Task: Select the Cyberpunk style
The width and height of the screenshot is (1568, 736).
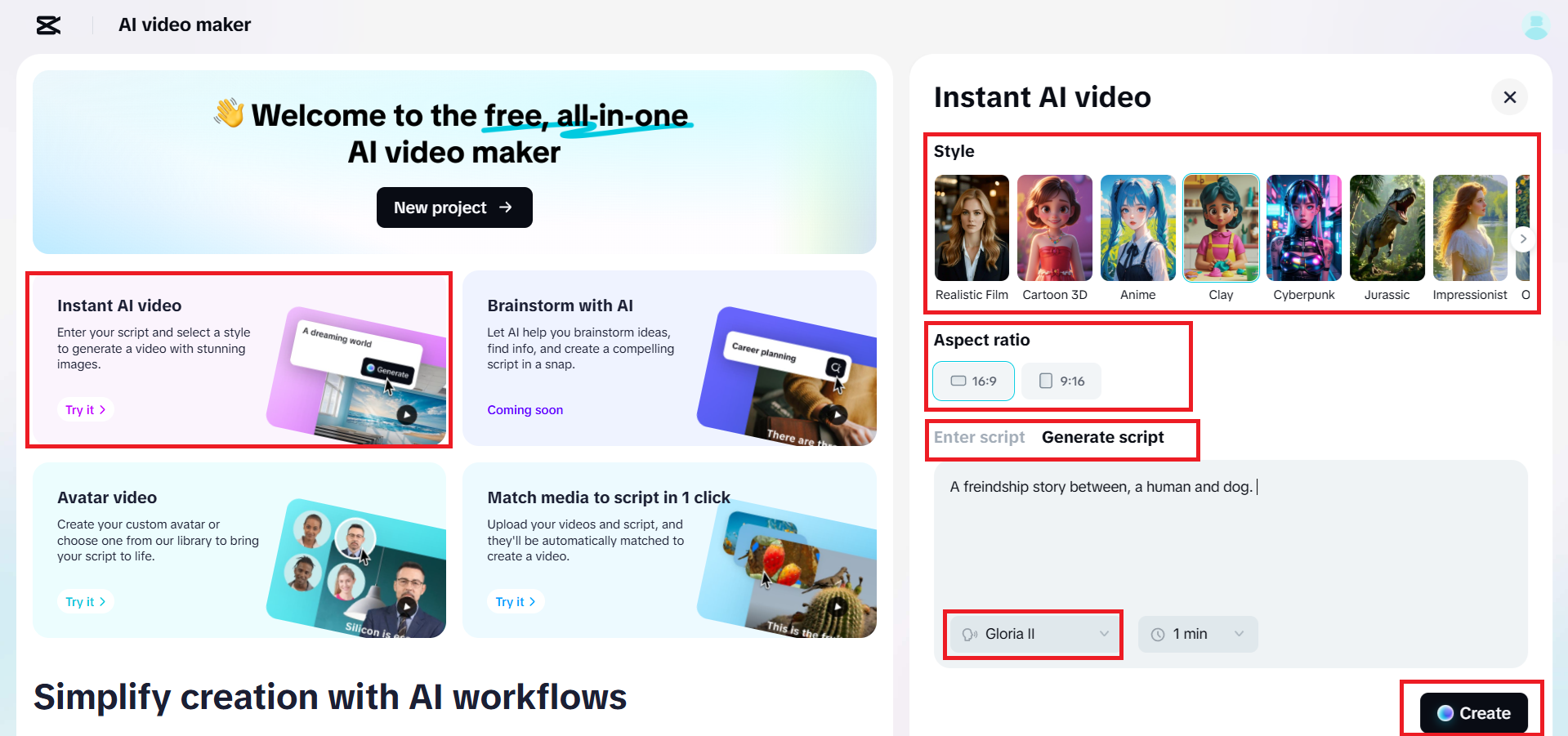Action: (1303, 228)
